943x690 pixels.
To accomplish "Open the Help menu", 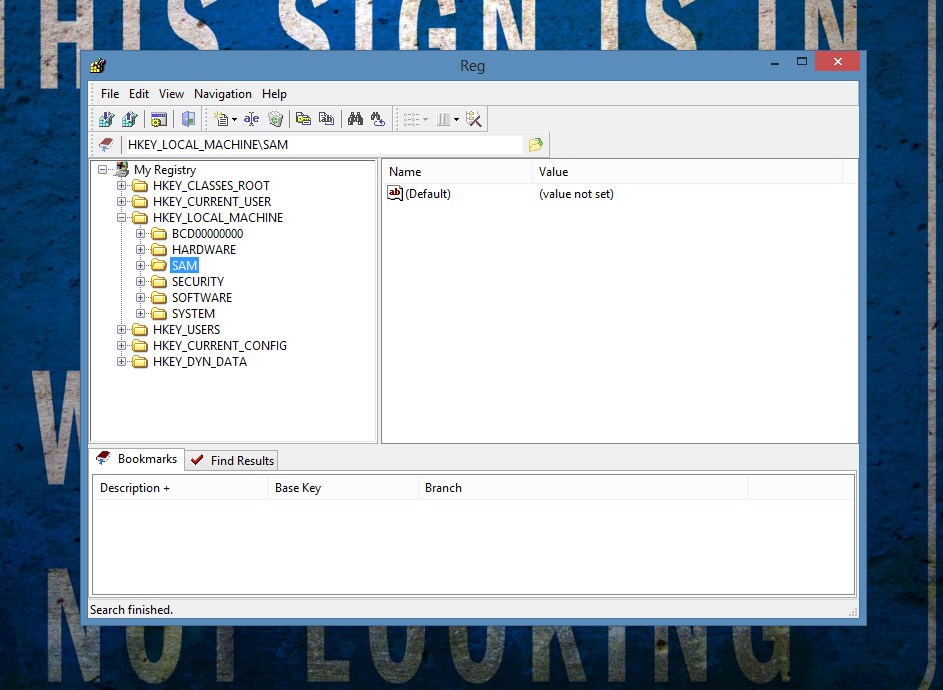I will pyautogui.click(x=274, y=94).
